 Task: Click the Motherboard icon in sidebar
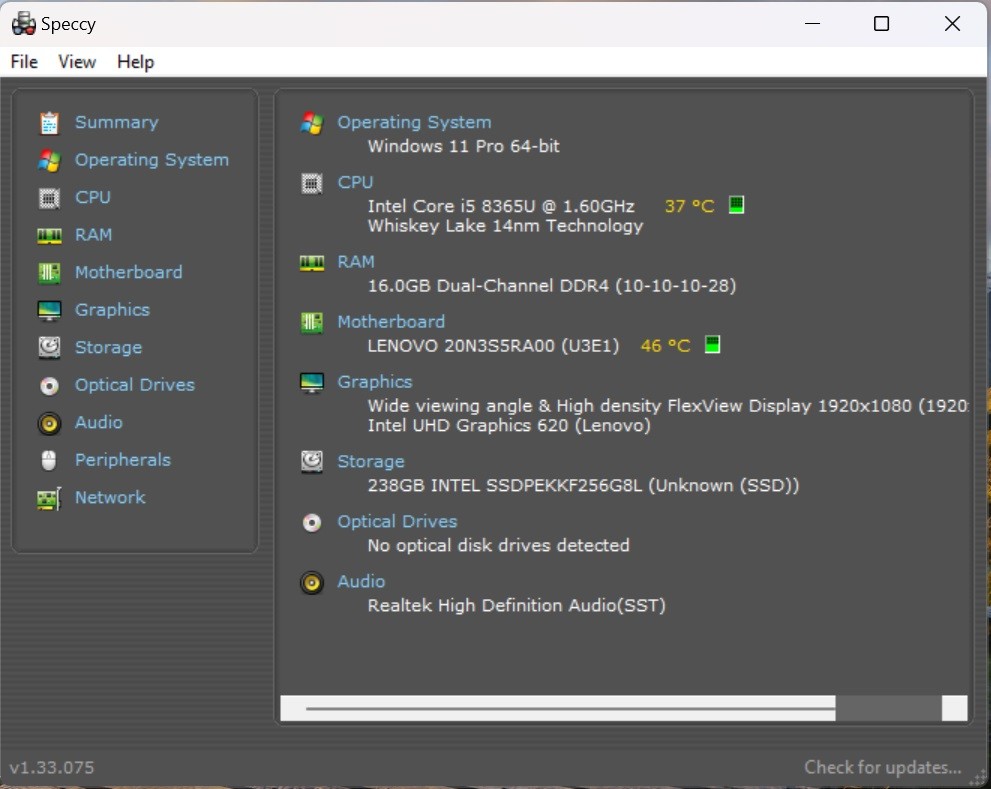(49, 273)
